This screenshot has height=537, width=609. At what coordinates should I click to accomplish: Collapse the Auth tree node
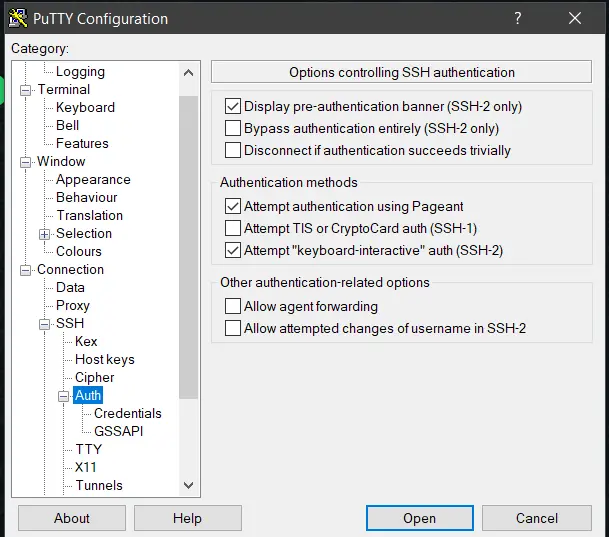[x=63, y=396]
